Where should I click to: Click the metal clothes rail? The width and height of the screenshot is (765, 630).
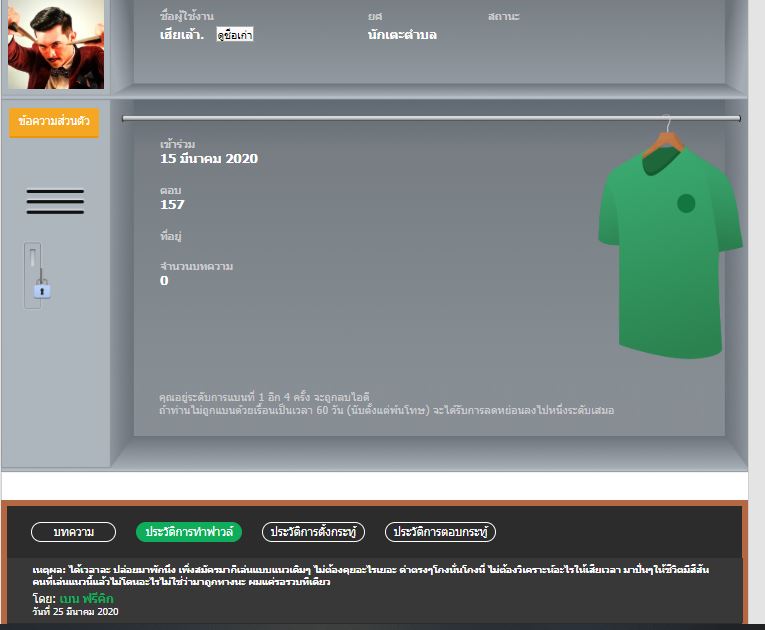(x=431, y=118)
